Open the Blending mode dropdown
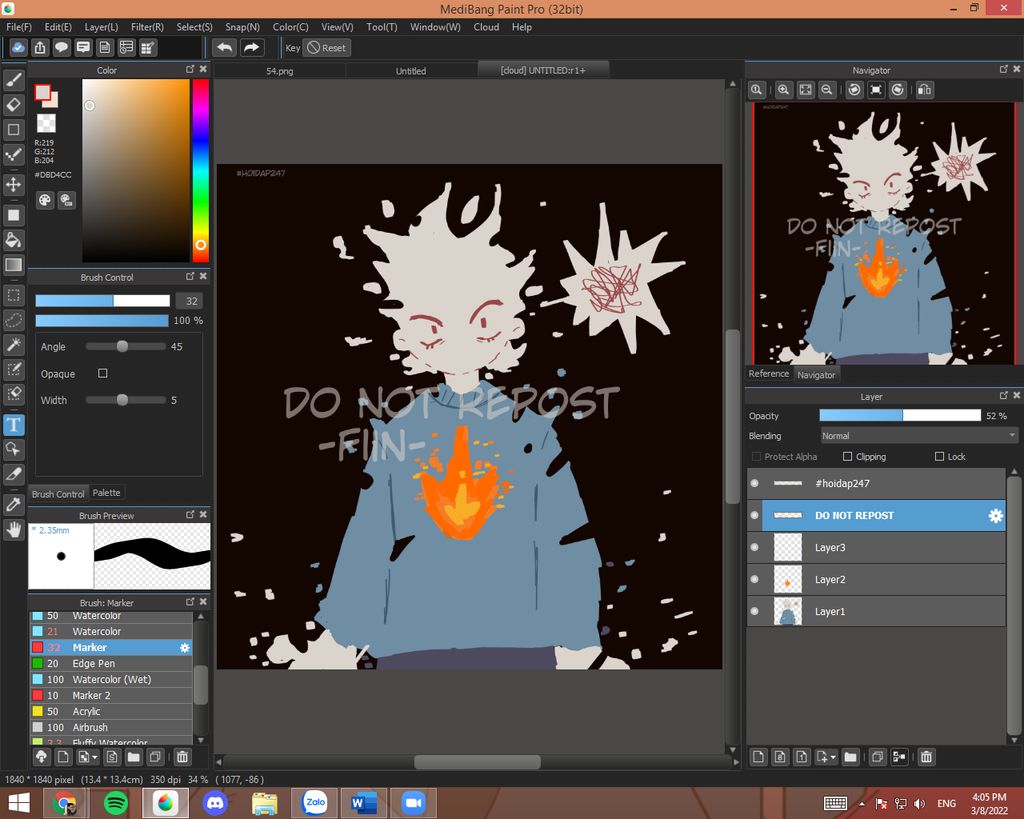The width and height of the screenshot is (1024, 819). (x=919, y=436)
